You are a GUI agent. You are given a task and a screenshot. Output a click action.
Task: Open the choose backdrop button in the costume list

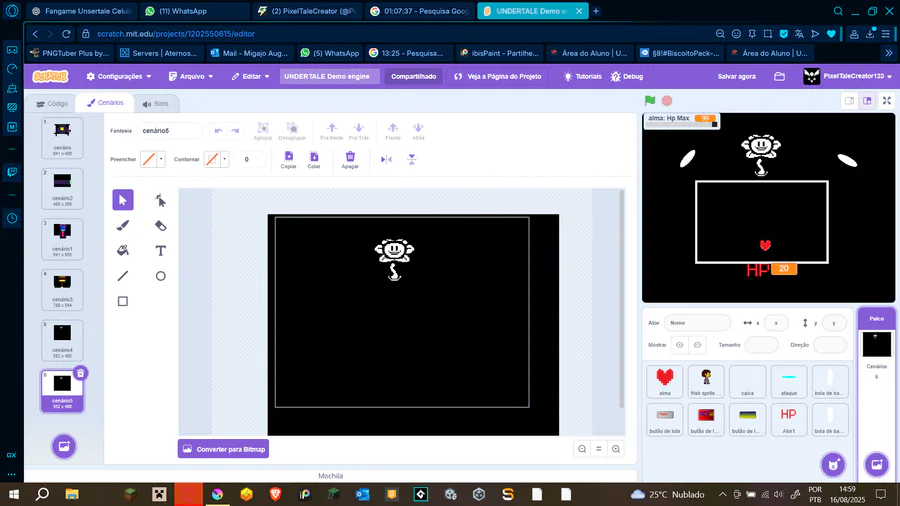click(64, 446)
